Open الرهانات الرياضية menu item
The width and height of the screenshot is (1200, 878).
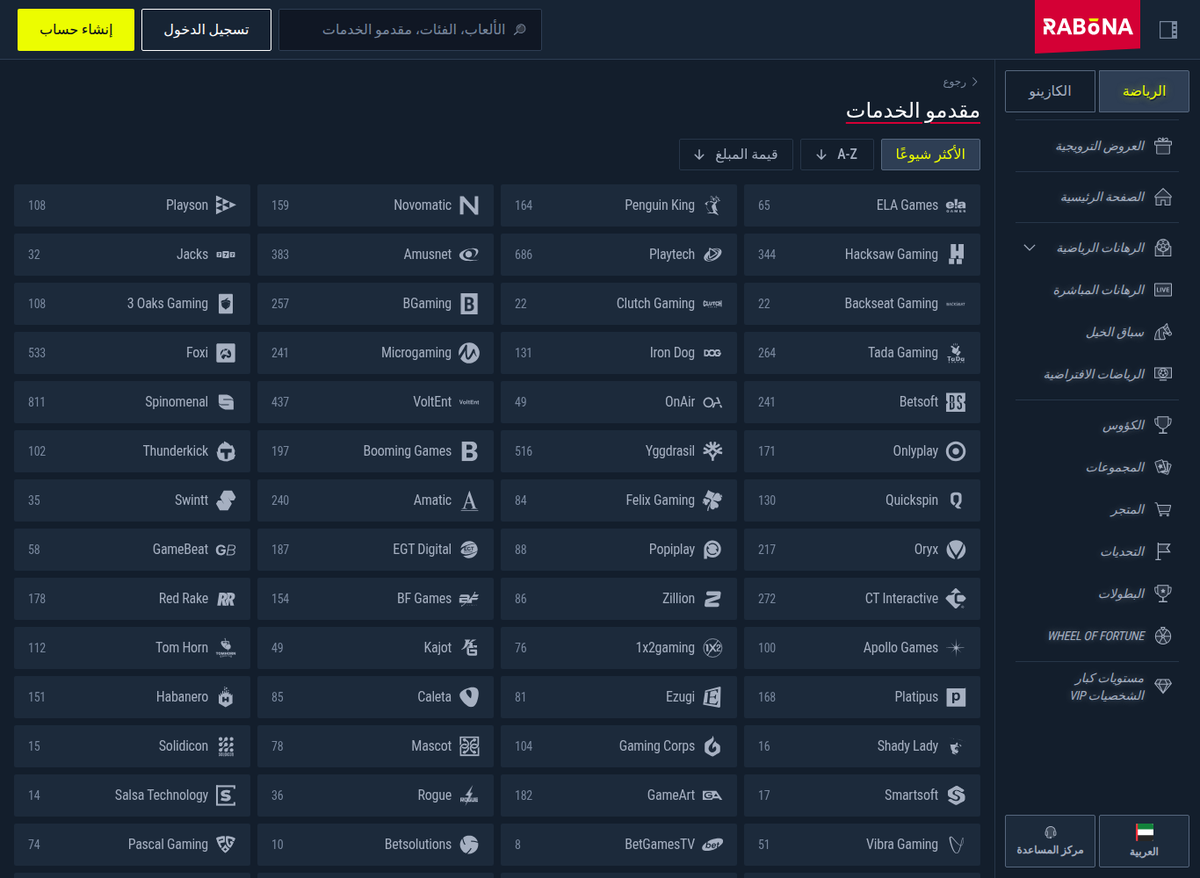1100,248
